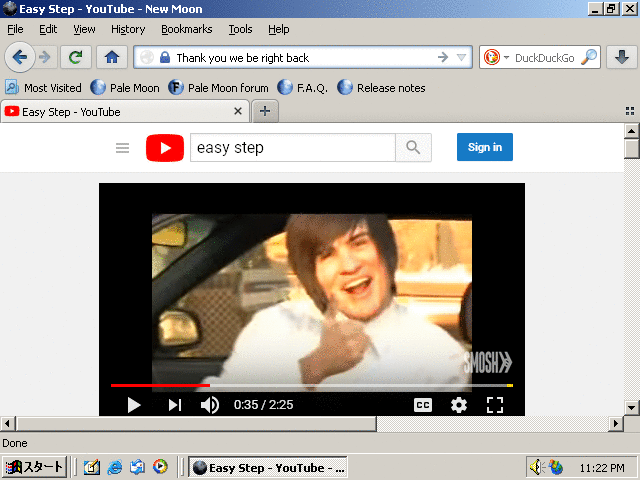Screen dimensions: 640x480
Task: Open the Most Visited bookmarks folder
Action: pos(43,88)
